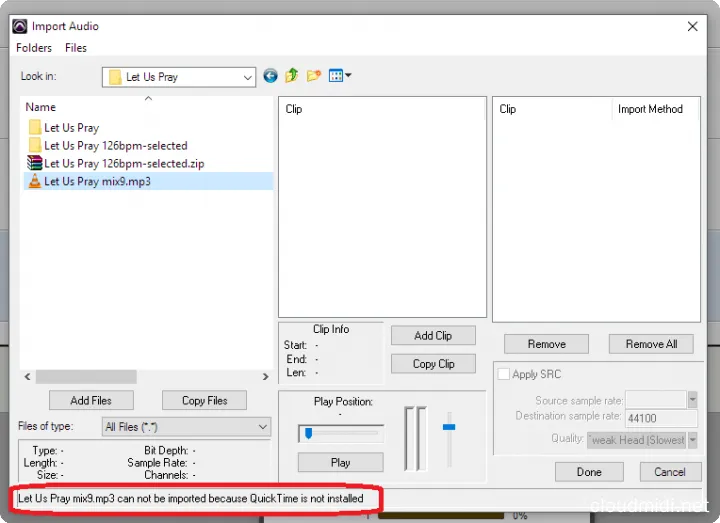Expand the Quality dropdown
Image resolution: width=720 pixels, height=523 pixels.
coord(692,439)
